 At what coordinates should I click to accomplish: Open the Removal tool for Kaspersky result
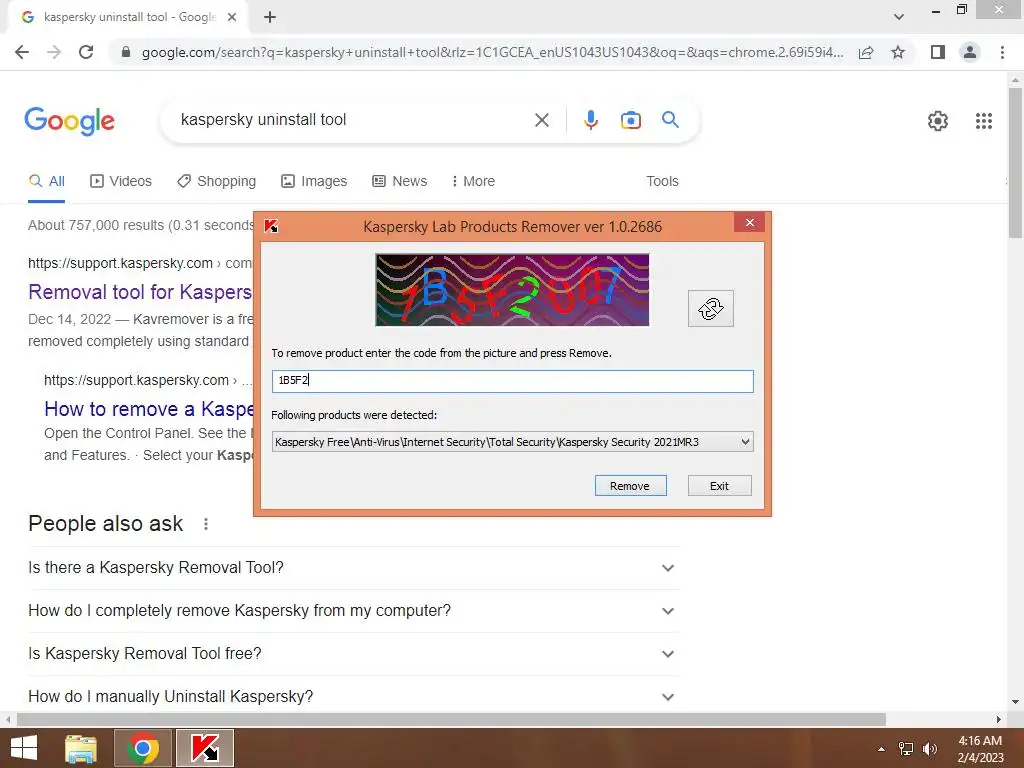140,292
